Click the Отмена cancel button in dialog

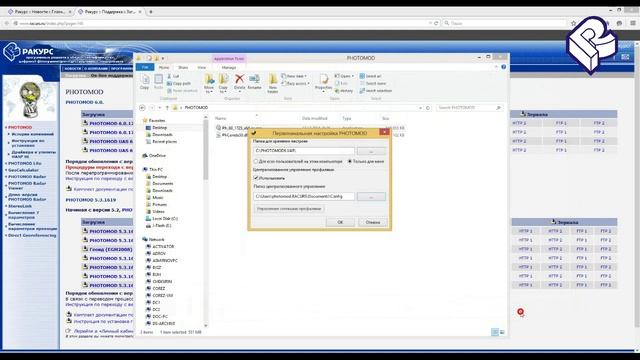pos(373,222)
